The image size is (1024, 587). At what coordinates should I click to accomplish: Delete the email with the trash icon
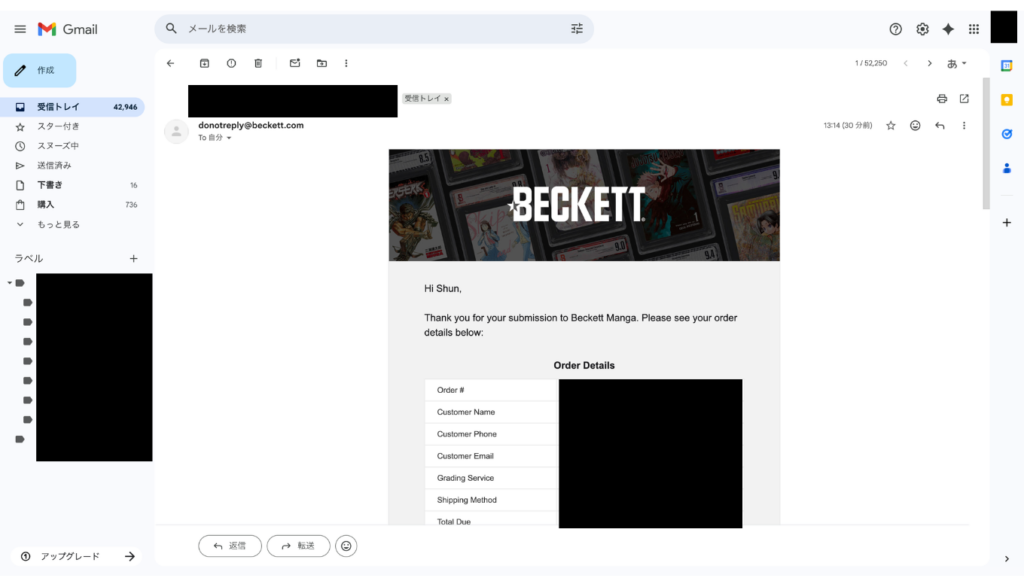pos(258,63)
